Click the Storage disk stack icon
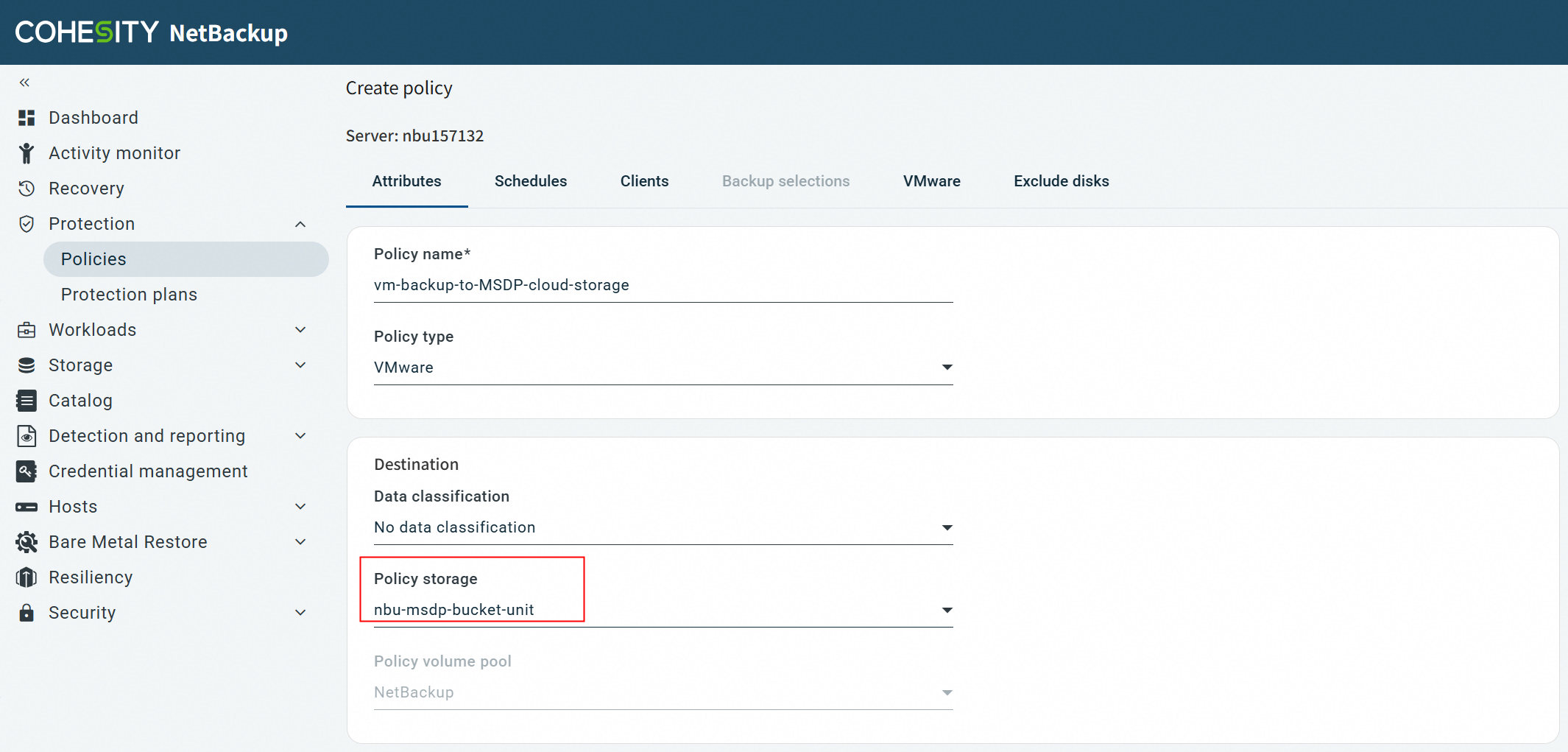1568x752 pixels. [x=27, y=365]
